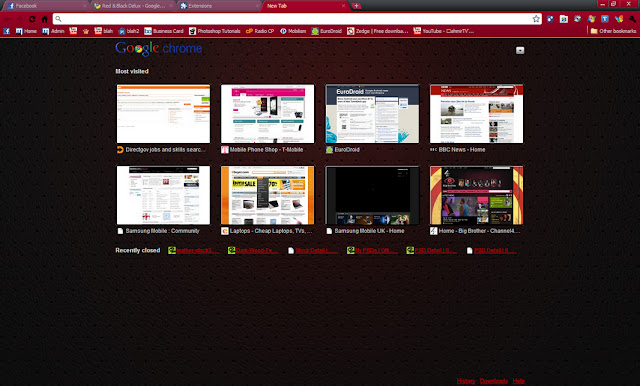640x386 pixels.
Task: Open the Directgov jobs thumbnail
Action: click(163, 114)
